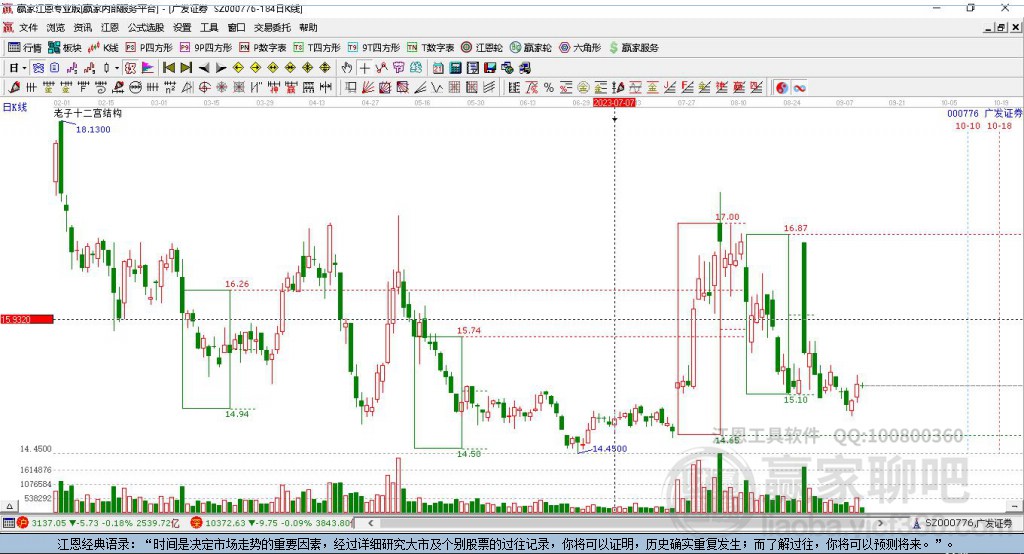Click the SZ000776 广发证券 status entry
The width and height of the screenshot is (1024, 554).
963,523
